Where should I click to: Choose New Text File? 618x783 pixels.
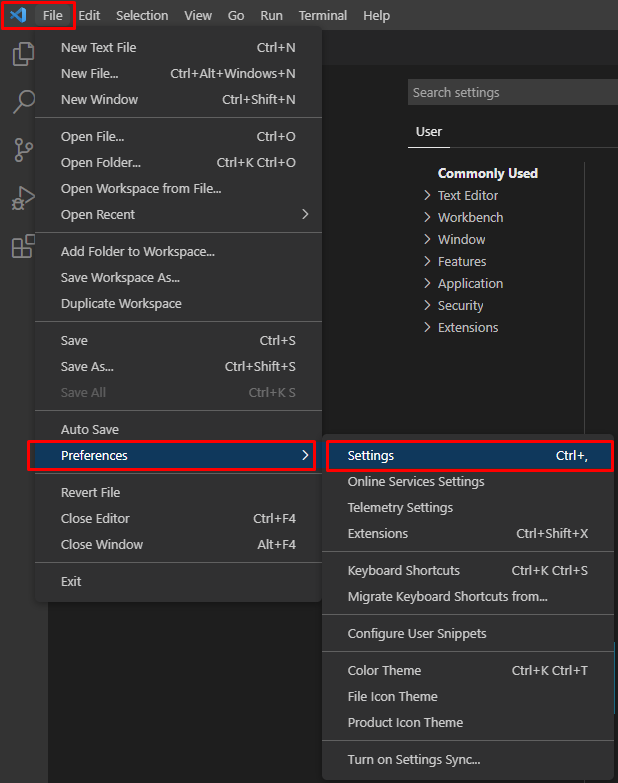pyautogui.click(x=178, y=47)
